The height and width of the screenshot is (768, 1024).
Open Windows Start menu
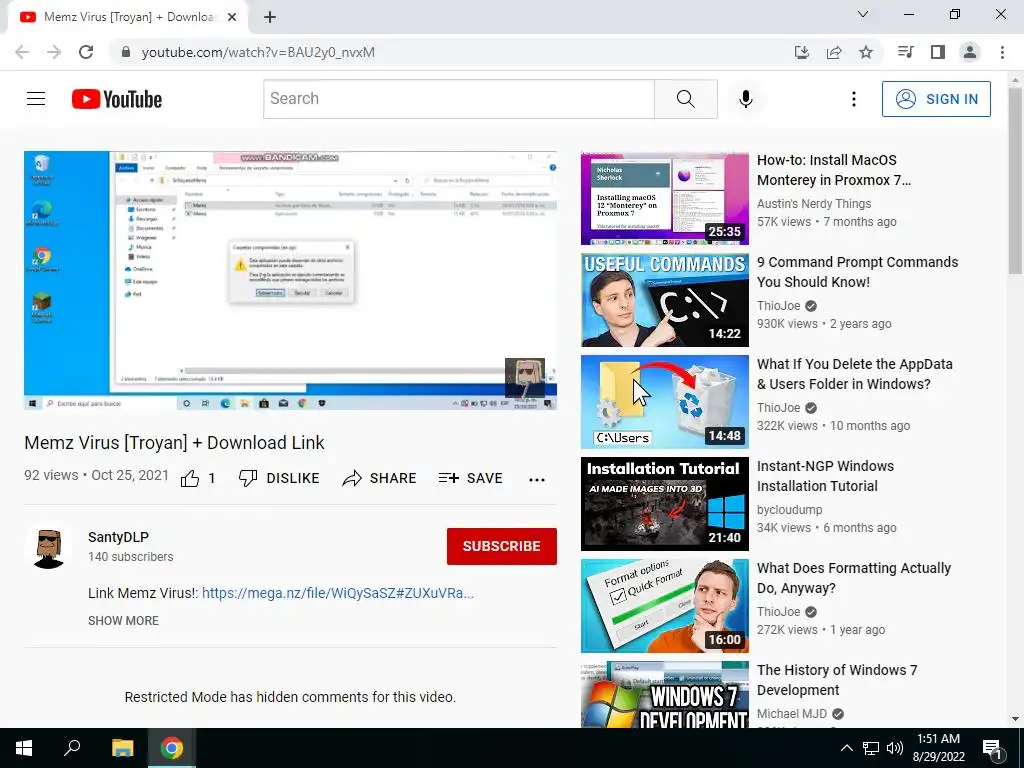coord(24,748)
